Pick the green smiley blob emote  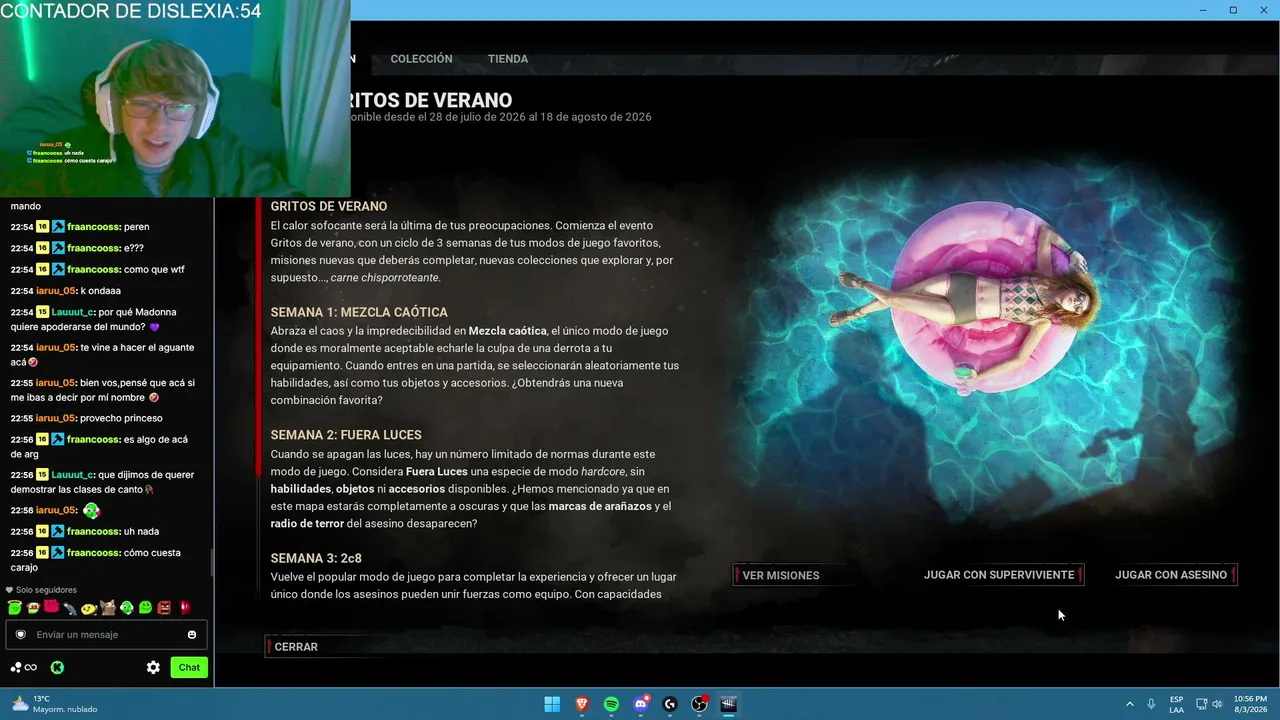pos(146,607)
